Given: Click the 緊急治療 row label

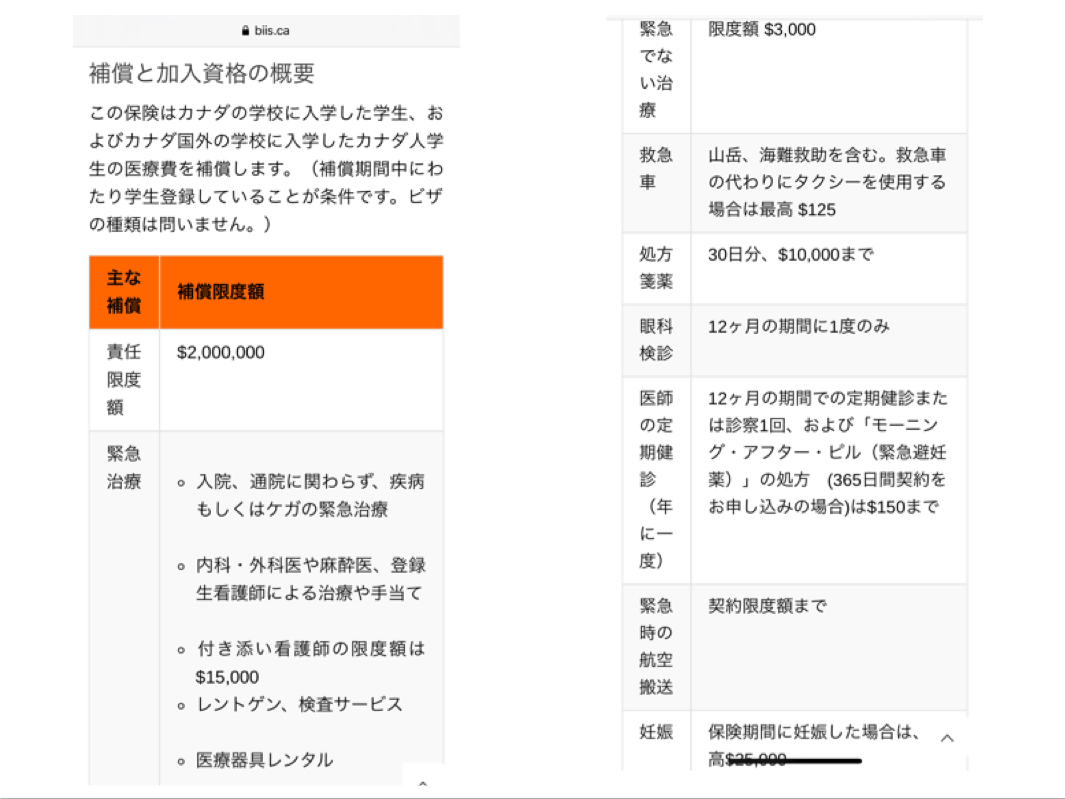Looking at the screenshot, I should (x=124, y=467).
